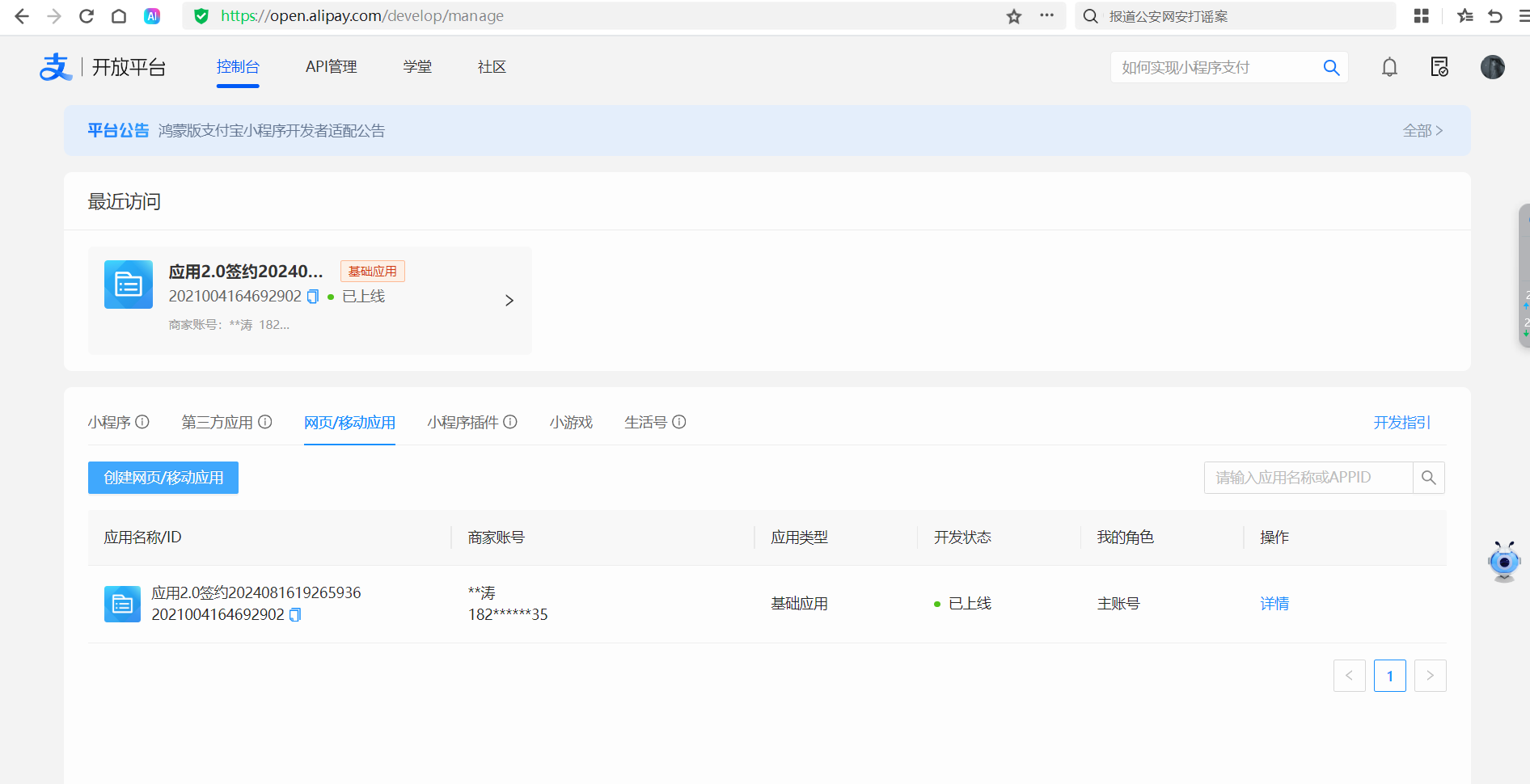Open the user avatar profile
The image size is (1530, 784).
click(1492, 67)
